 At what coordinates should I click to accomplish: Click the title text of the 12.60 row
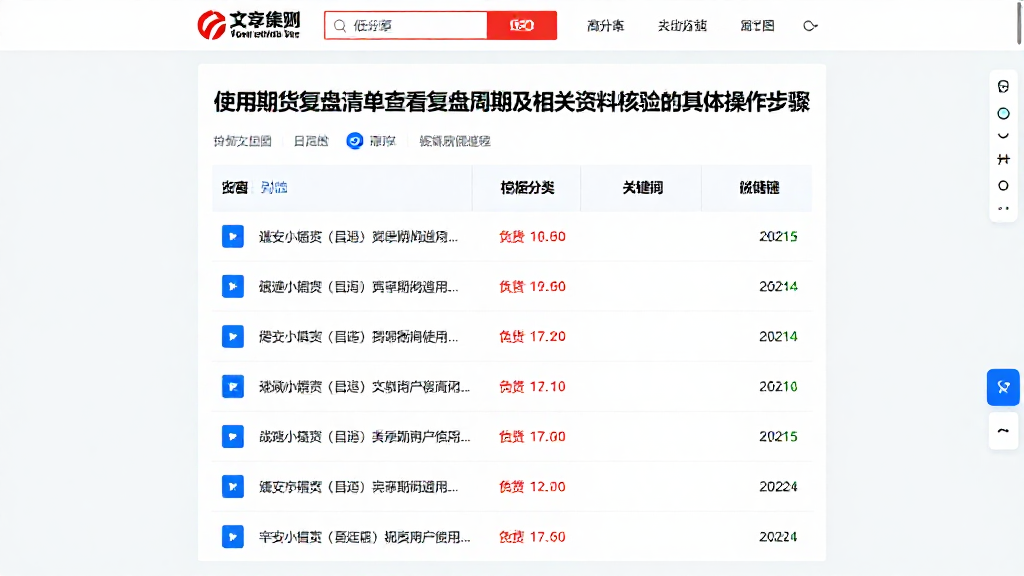click(x=358, y=287)
